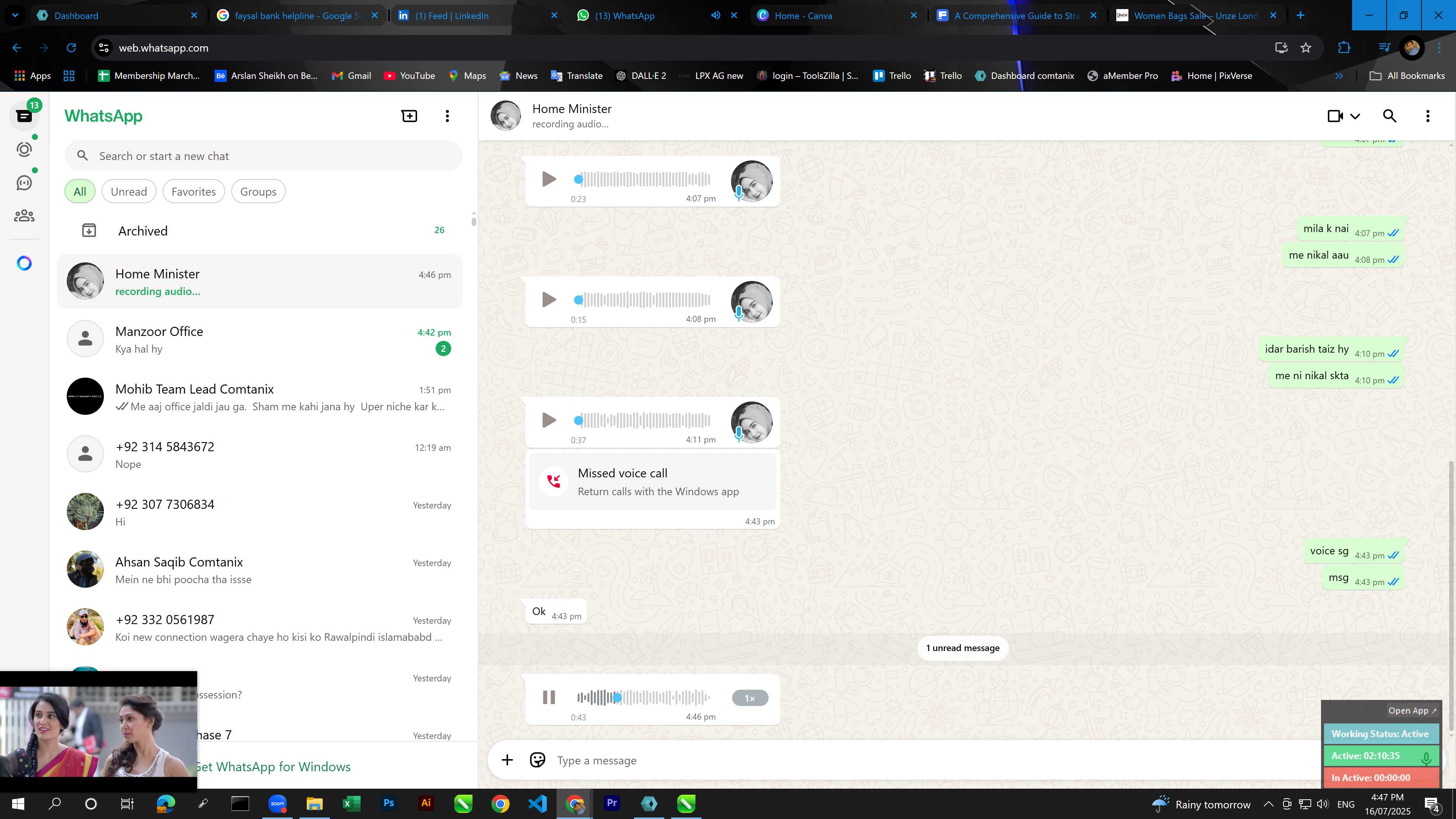Open the Channels icon in sidebar

tap(24, 182)
